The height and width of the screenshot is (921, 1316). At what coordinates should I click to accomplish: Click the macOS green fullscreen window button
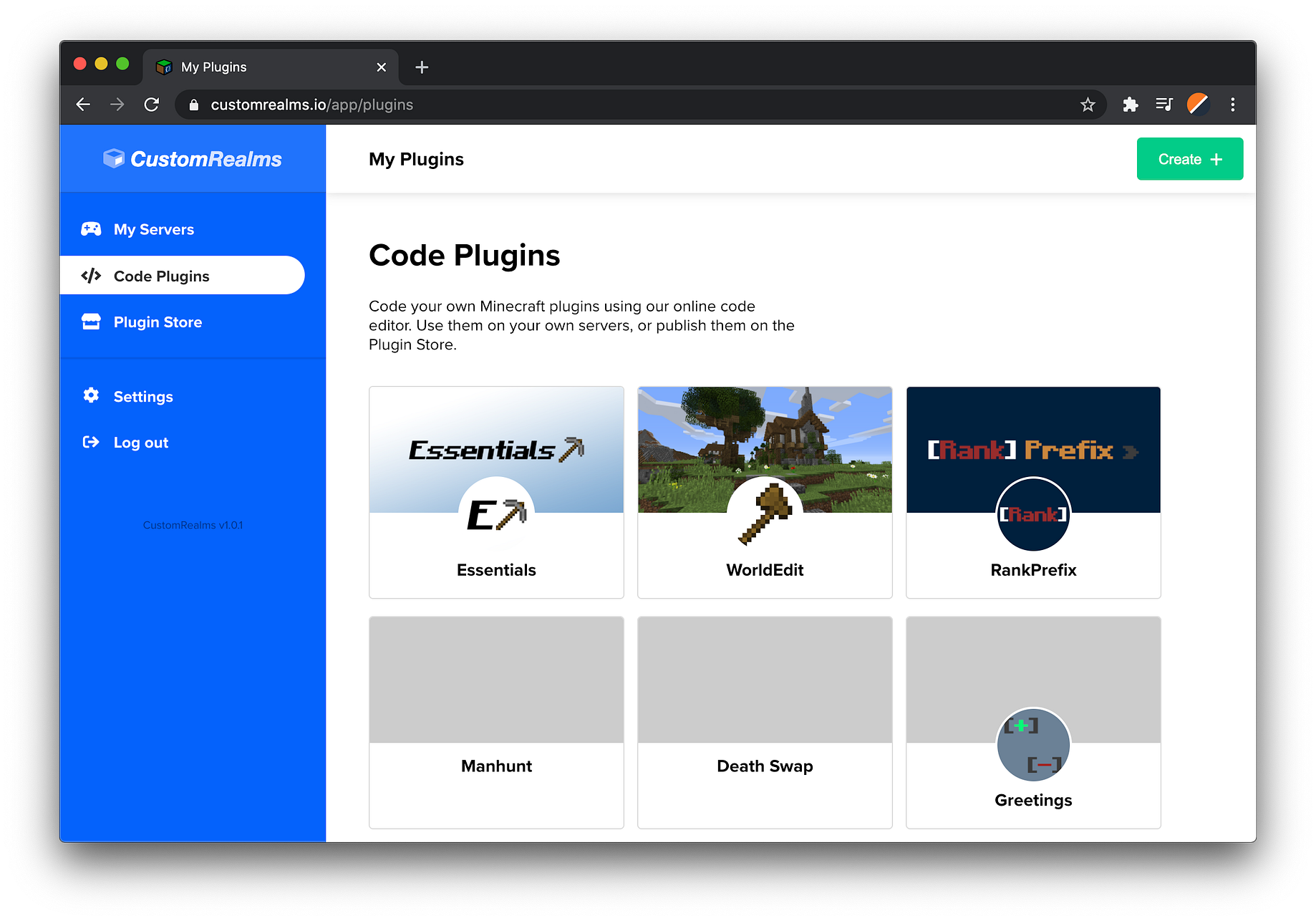[122, 64]
